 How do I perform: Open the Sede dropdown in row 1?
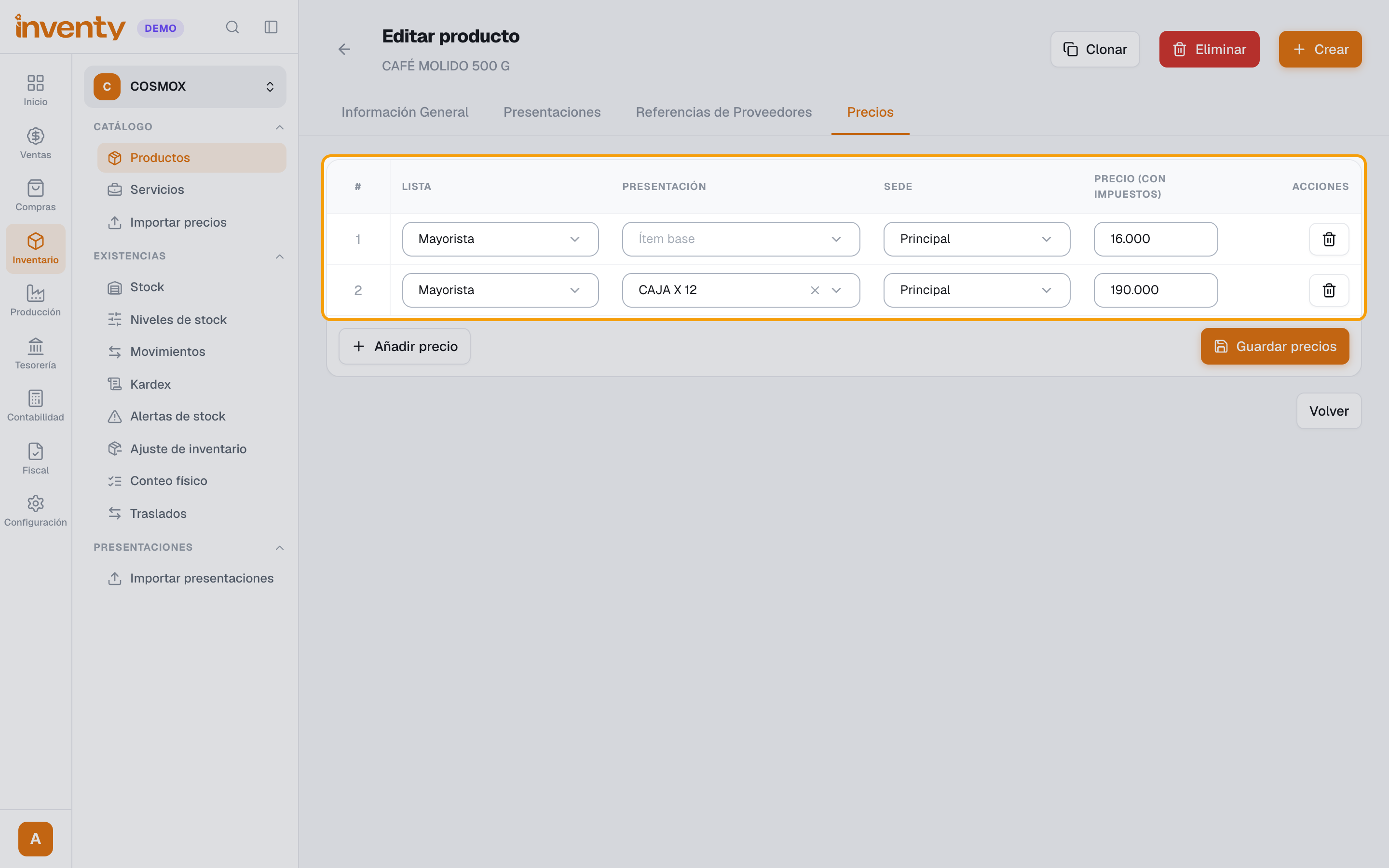click(976, 239)
